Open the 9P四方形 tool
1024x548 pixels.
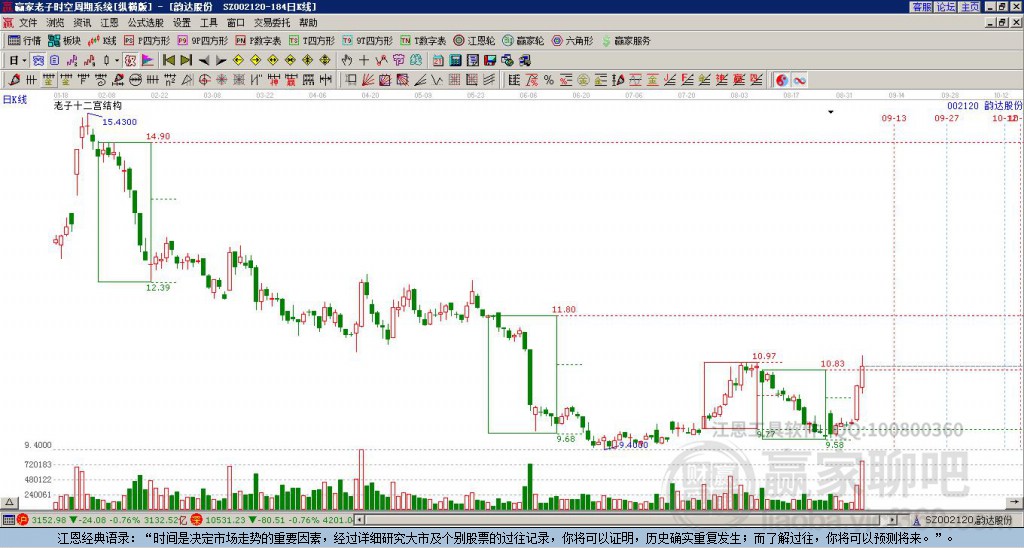pos(202,40)
